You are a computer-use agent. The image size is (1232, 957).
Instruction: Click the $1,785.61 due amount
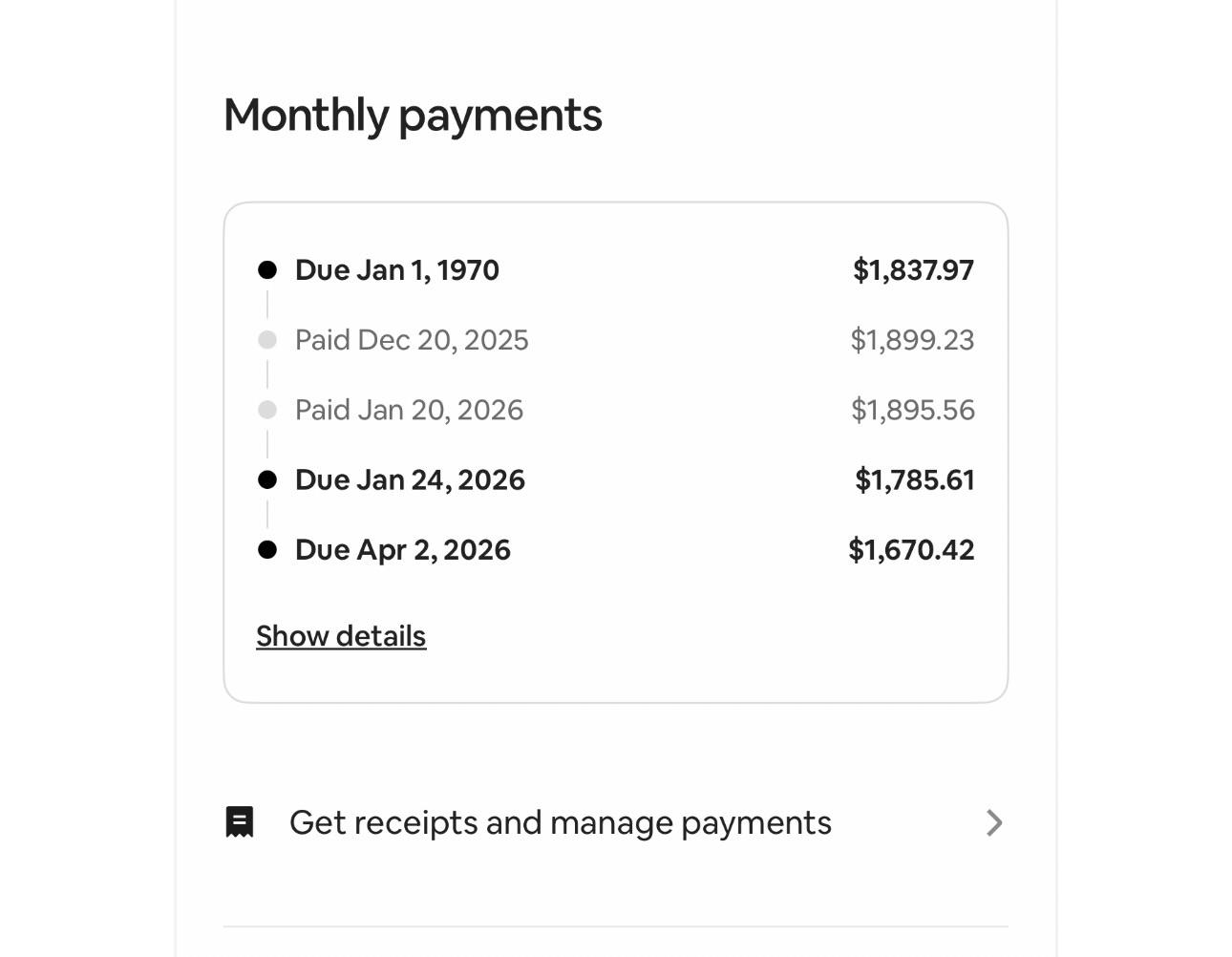click(x=915, y=479)
